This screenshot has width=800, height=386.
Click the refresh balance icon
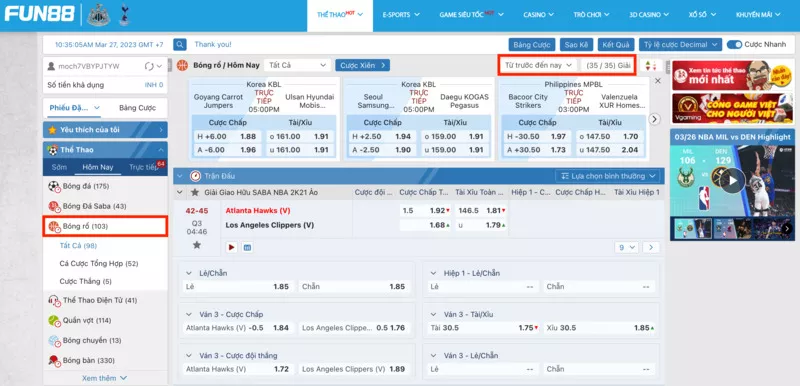pyautogui.click(x=149, y=66)
